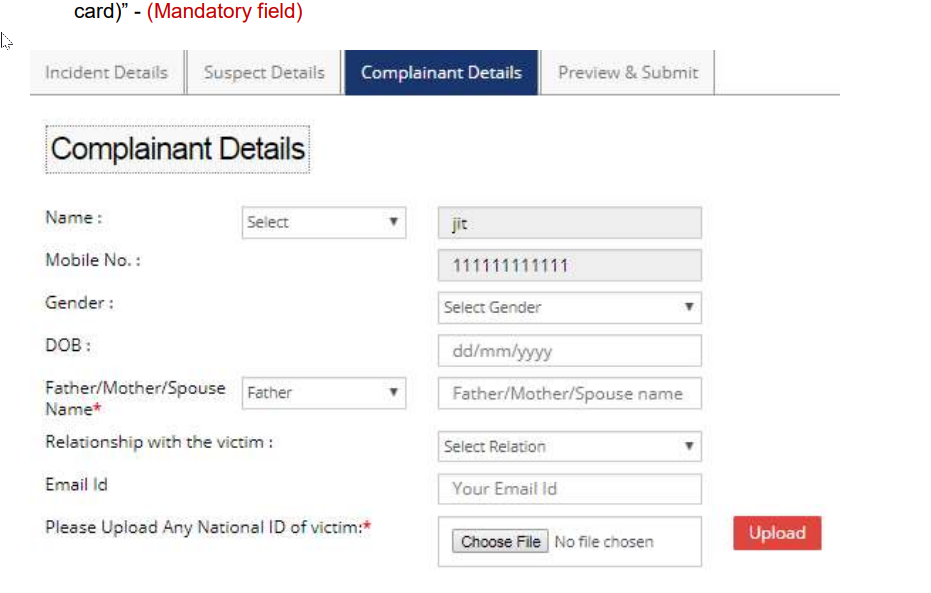Open the name title Select dropdown
Screen dimensions: 931x593
tap(322, 222)
